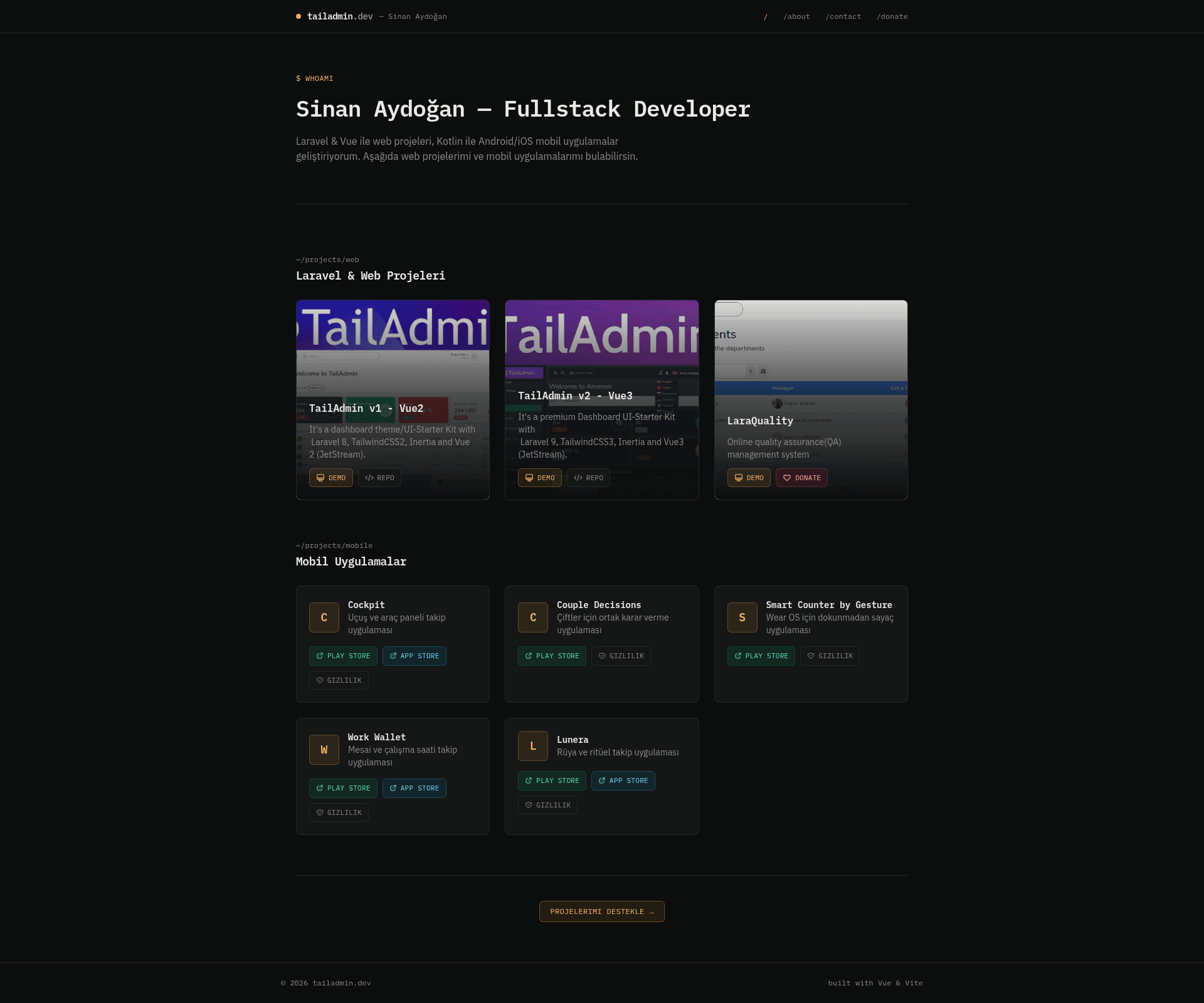Click the 'Smart Counter by Gesture' title

(x=829, y=605)
